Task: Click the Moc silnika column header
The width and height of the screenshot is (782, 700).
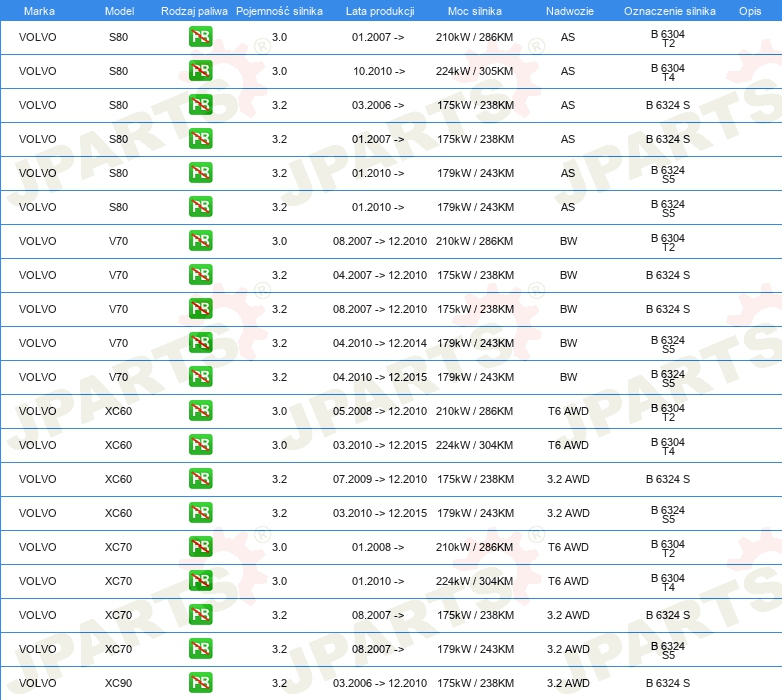Action: coord(475,11)
